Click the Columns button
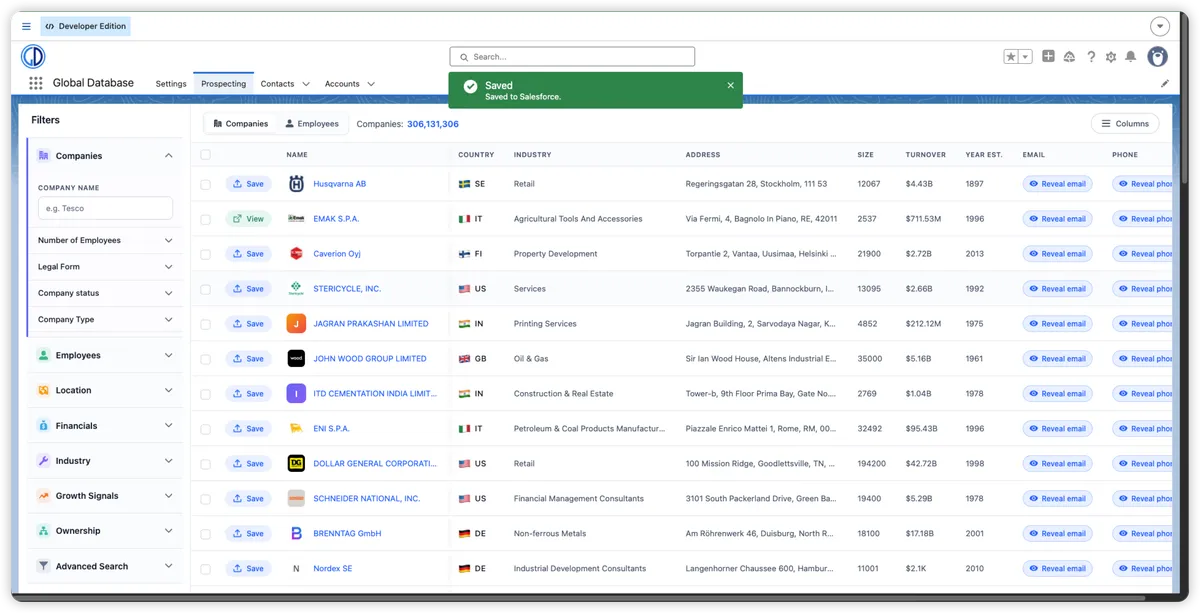 [x=1125, y=124]
